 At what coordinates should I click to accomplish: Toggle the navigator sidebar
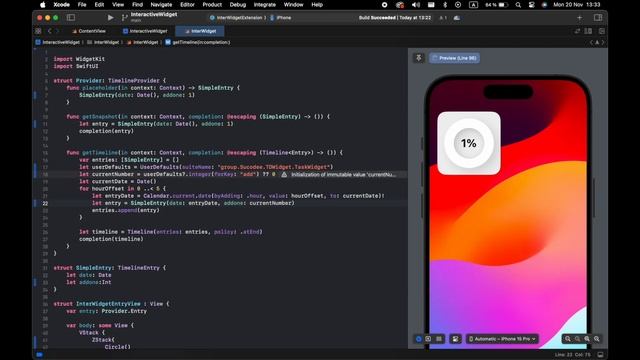[x=71, y=18]
